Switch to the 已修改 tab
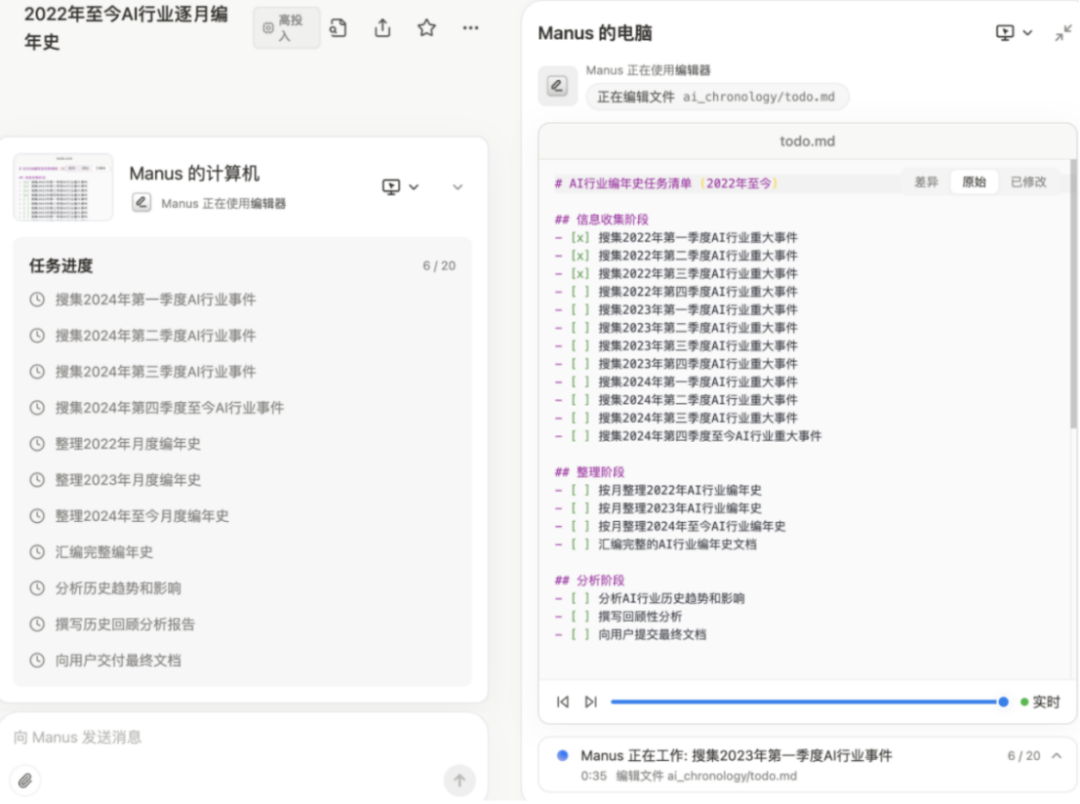The image size is (1080, 804). pos(1028,182)
